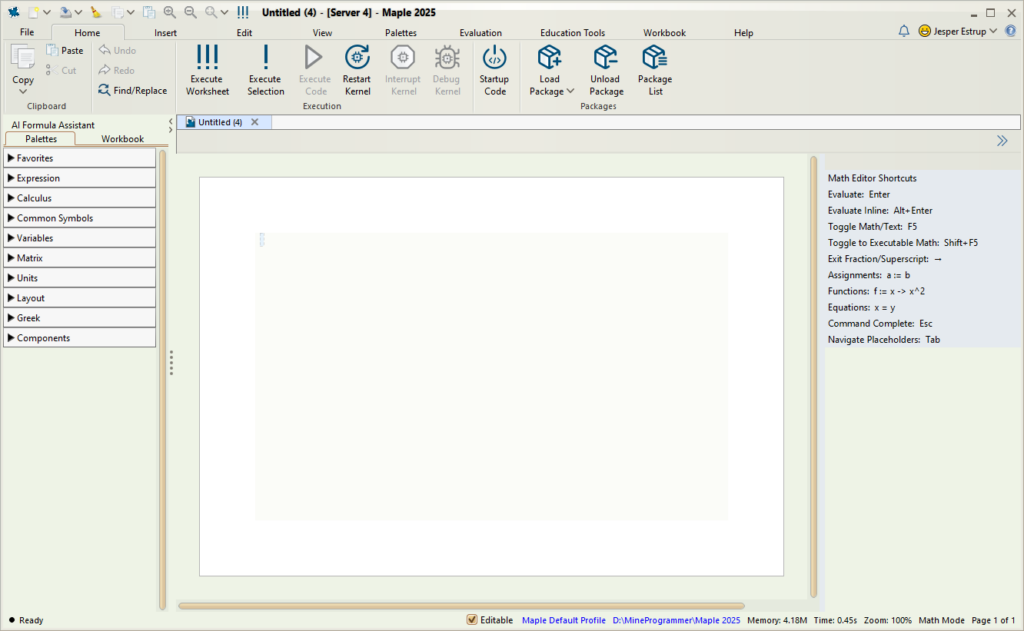
Task: Switch to the Palettes ribbon tab
Action: point(401,33)
